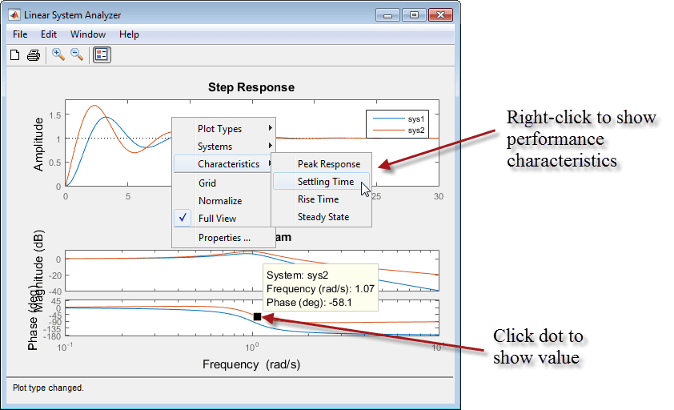Screen dimensions: 674x410
Task: Click the Frequency (rad/s) axis label
Action: (x=251, y=364)
